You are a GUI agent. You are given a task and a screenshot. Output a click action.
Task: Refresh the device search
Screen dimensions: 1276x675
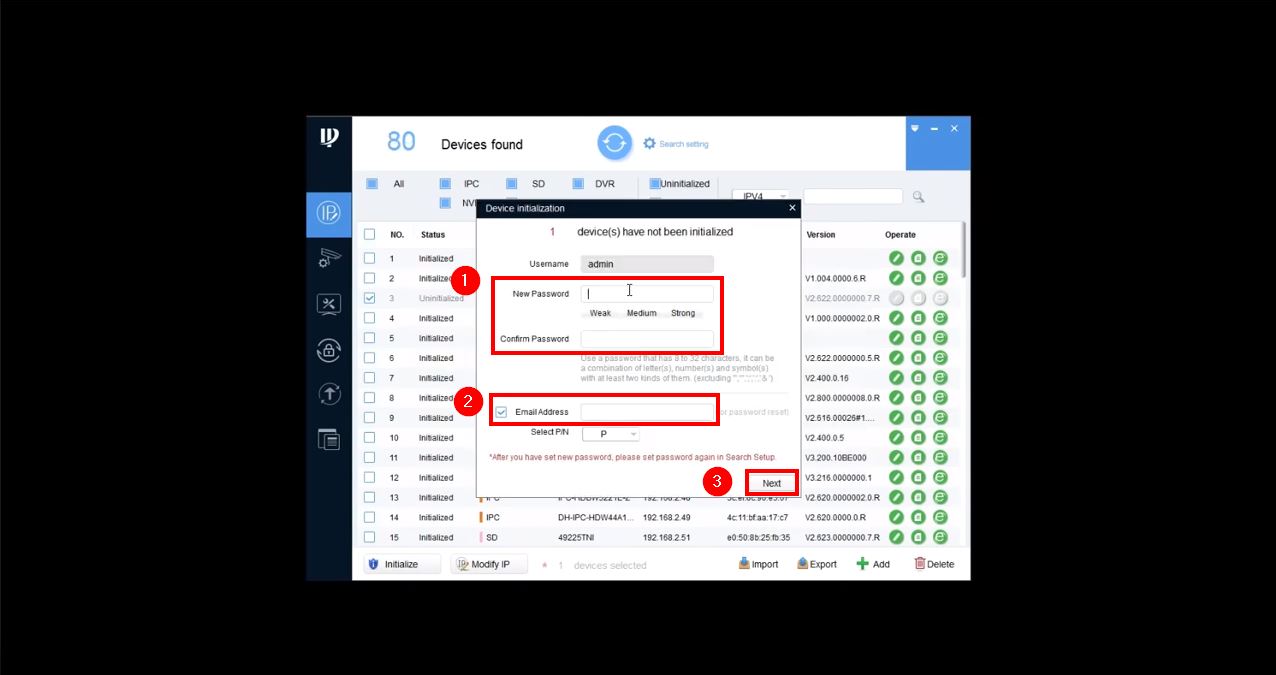click(x=615, y=143)
